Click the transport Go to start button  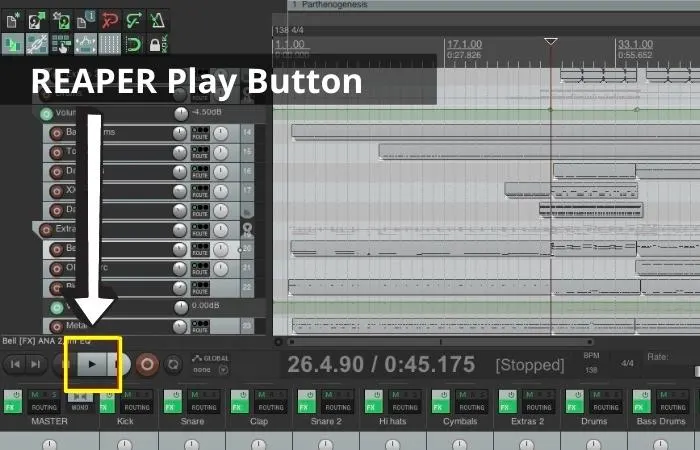point(15,364)
